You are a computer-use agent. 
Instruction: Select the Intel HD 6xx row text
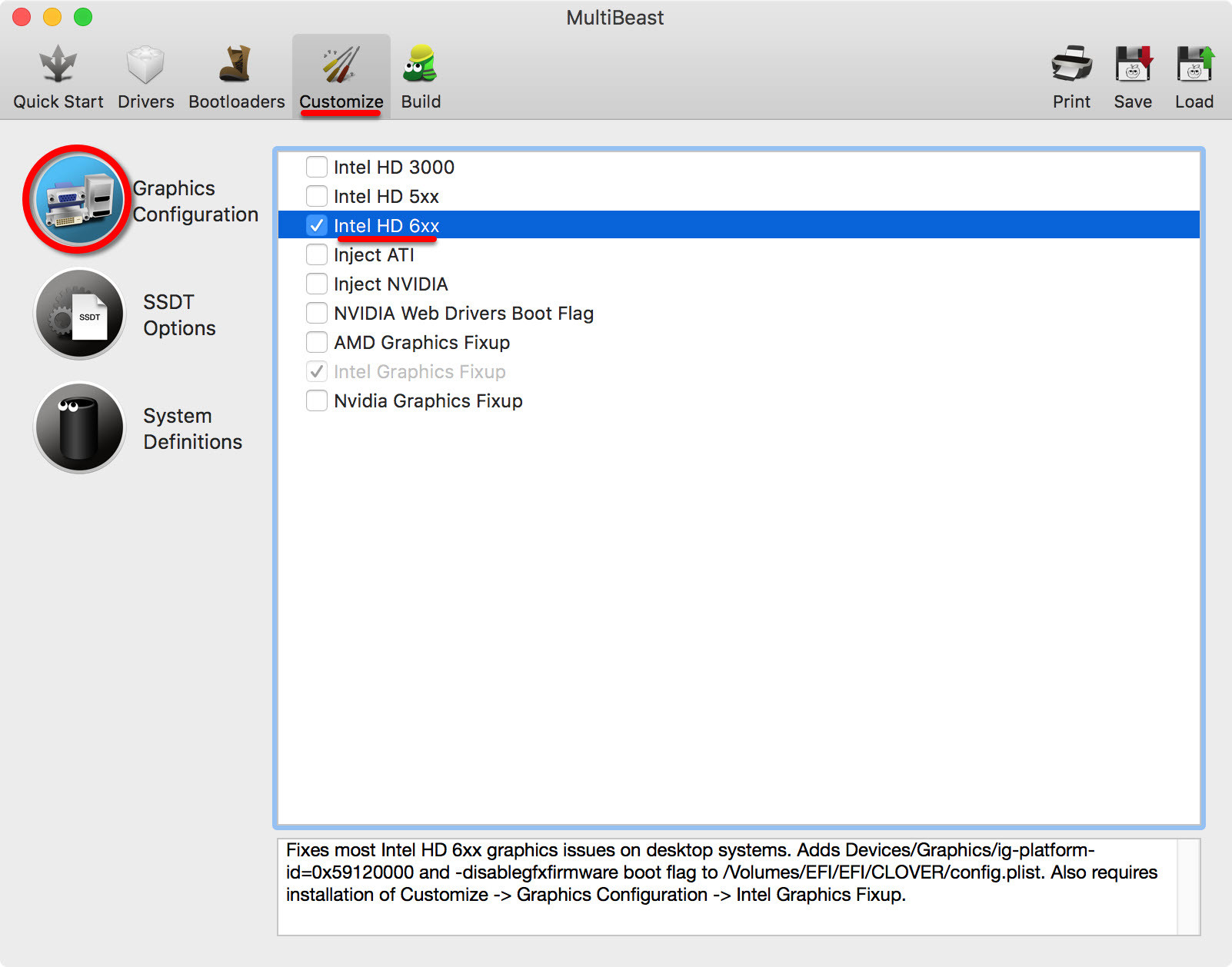(x=386, y=225)
